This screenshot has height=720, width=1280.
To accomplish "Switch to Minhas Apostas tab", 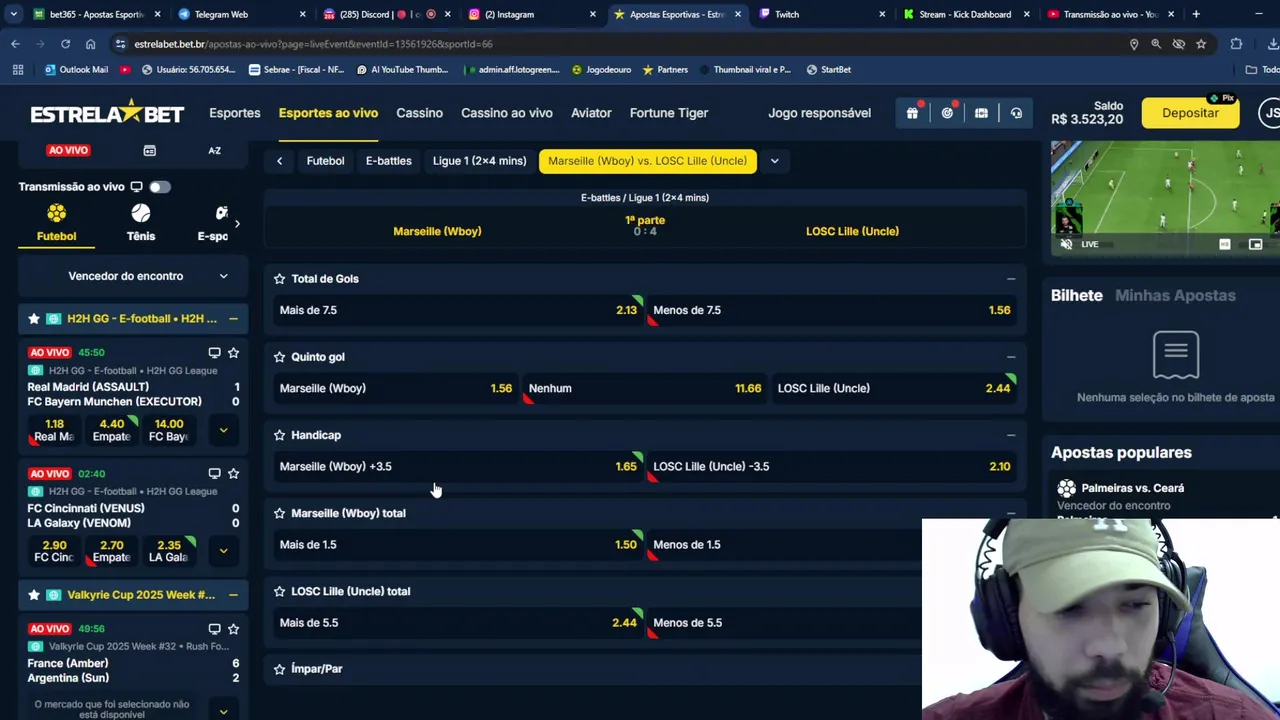I will coord(1175,295).
